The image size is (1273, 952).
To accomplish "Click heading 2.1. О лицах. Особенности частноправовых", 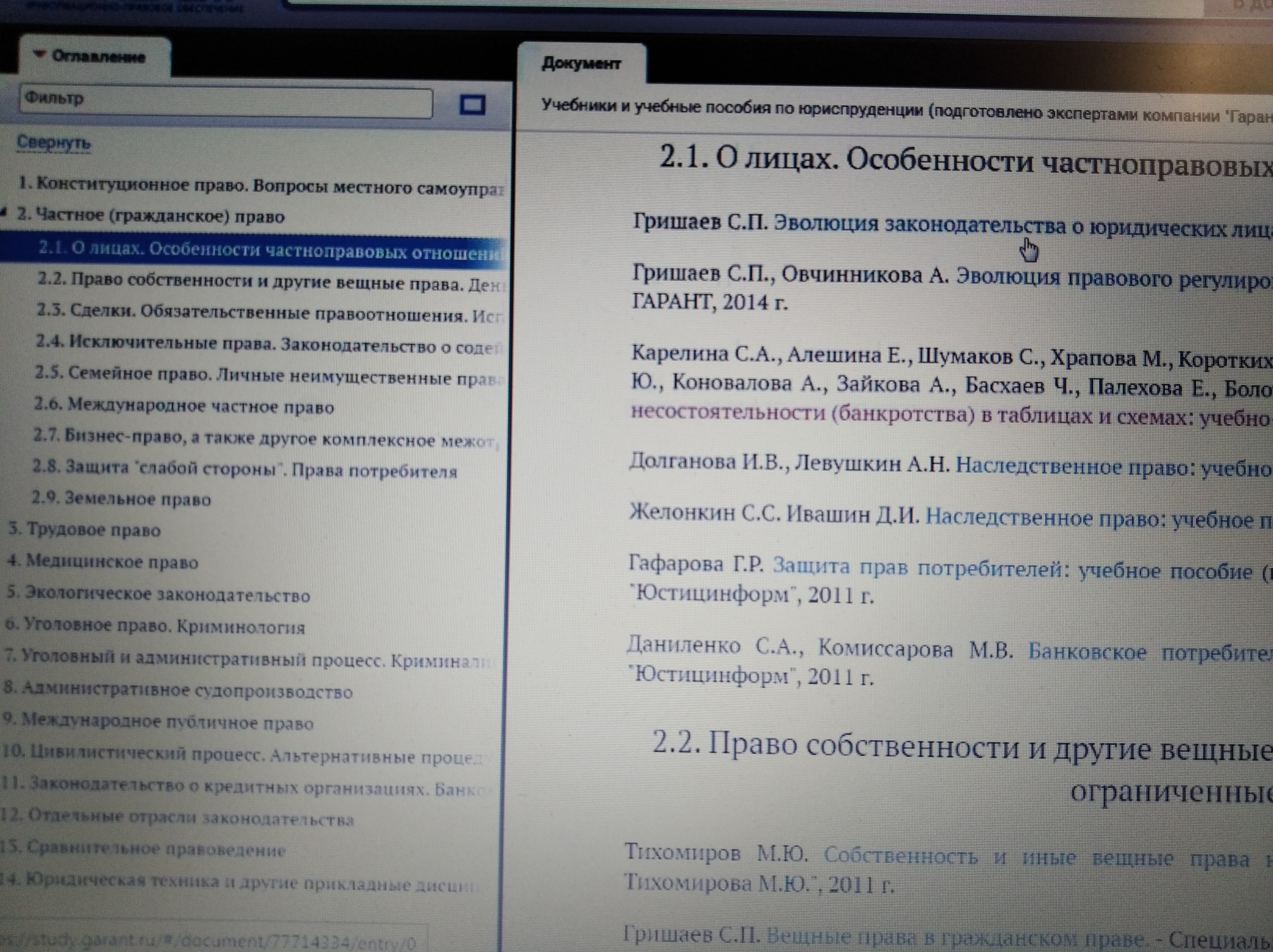I will coord(966,160).
